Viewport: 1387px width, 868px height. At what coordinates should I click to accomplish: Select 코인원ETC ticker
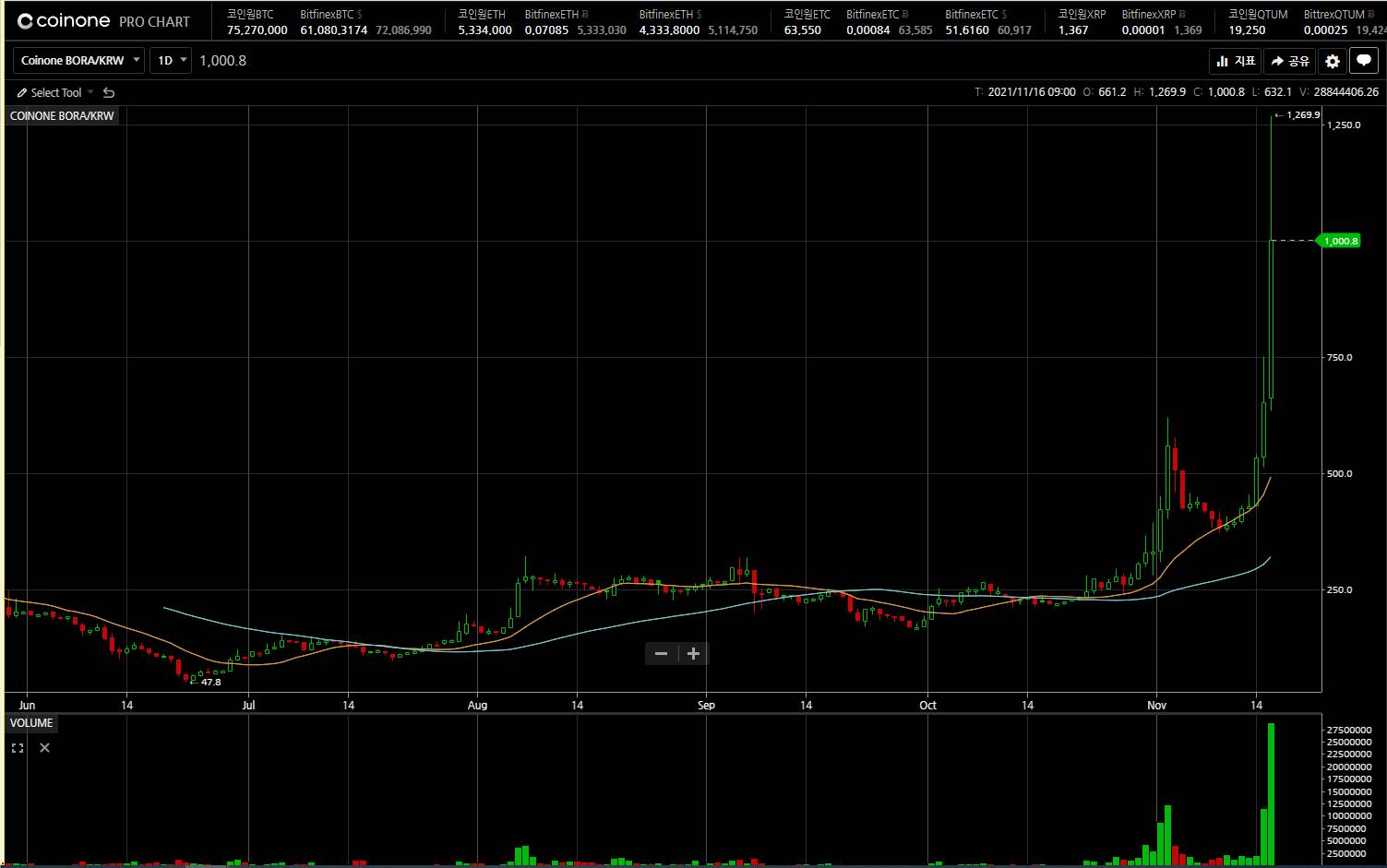807,22
